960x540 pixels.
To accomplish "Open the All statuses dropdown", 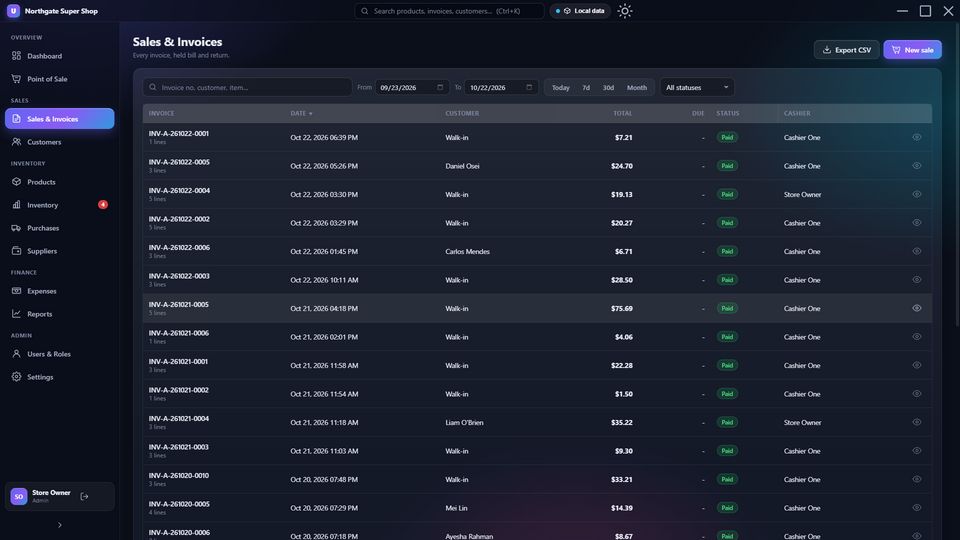I will coord(697,87).
